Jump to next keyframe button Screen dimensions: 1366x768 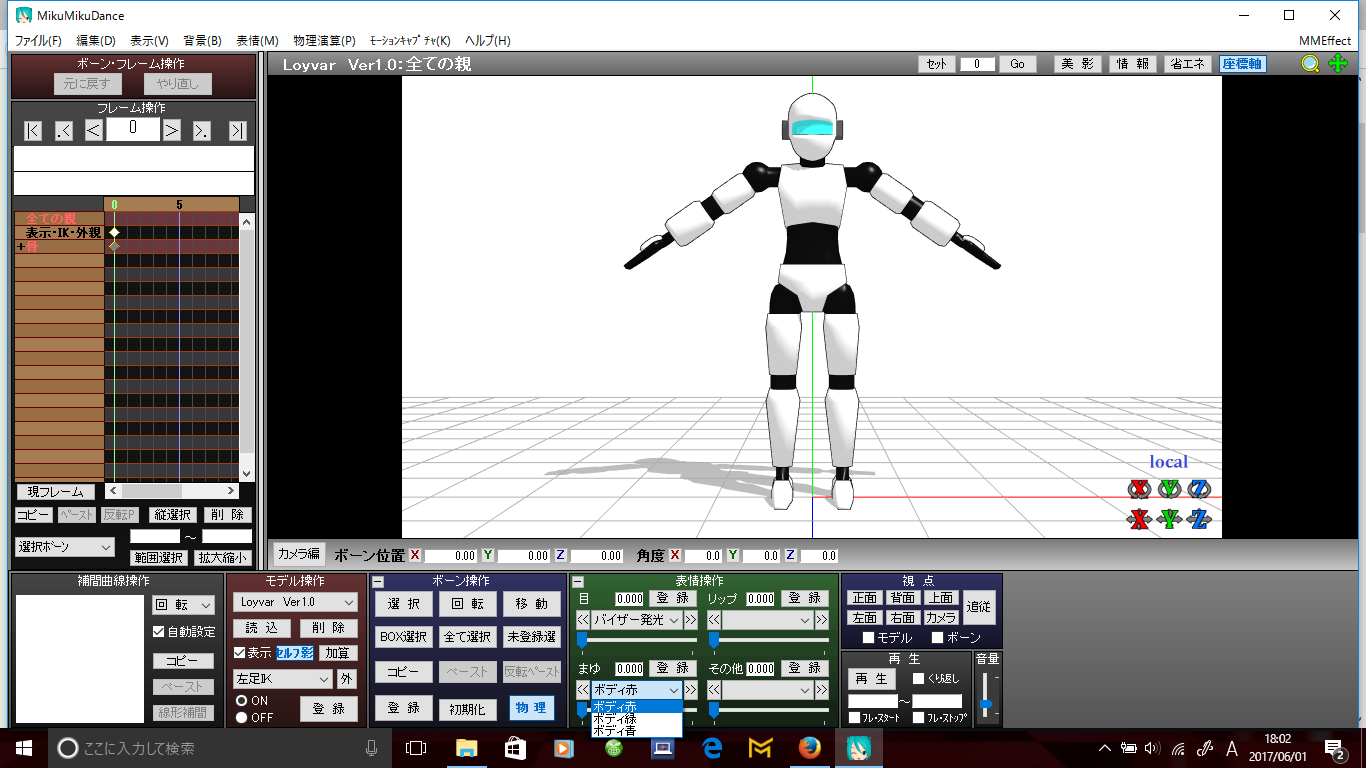click(202, 130)
